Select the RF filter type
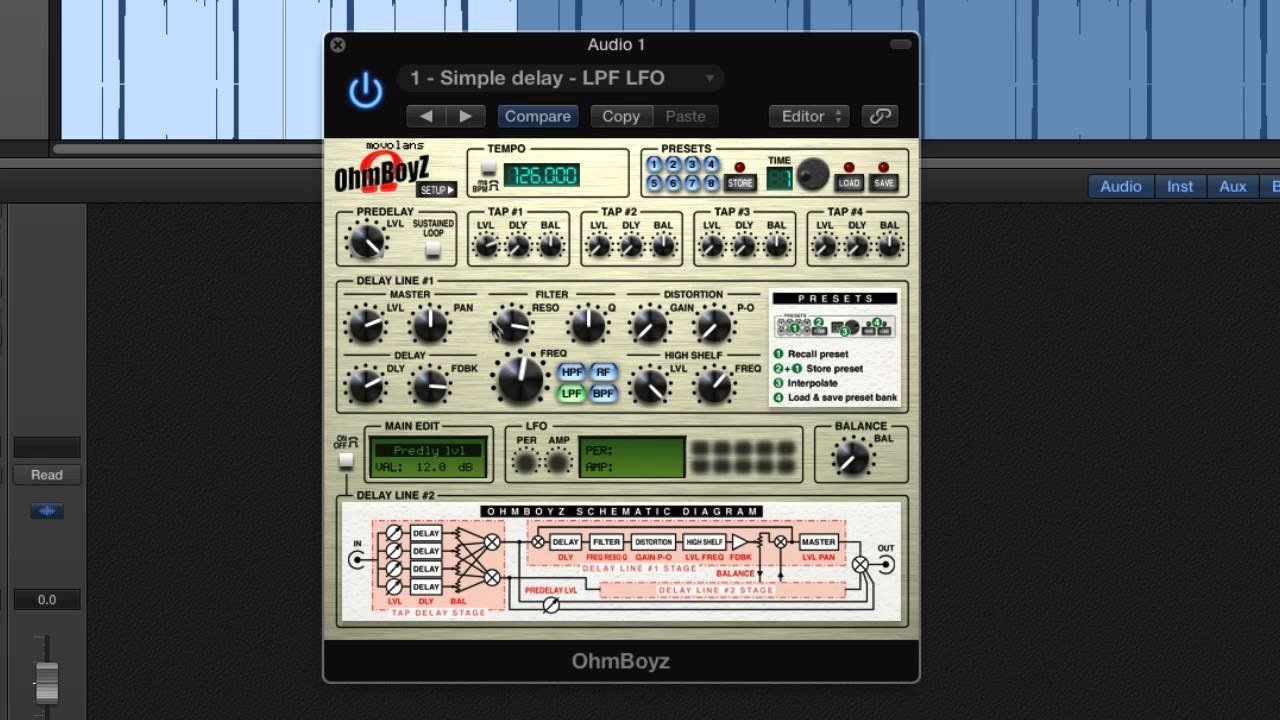Screen dimensions: 1280x720 (x=603, y=372)
